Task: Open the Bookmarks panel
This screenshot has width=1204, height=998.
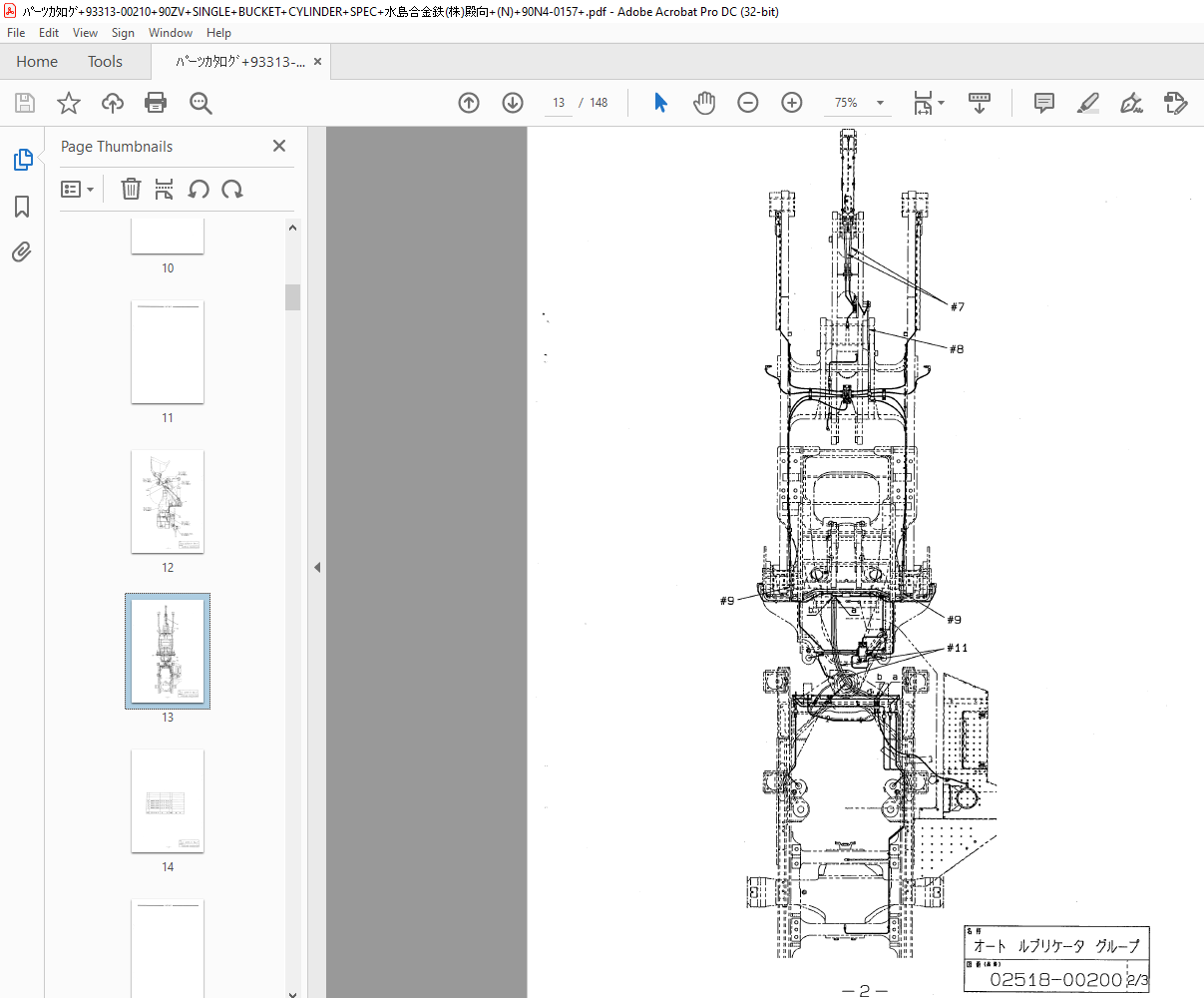Action: click(22, 207)
